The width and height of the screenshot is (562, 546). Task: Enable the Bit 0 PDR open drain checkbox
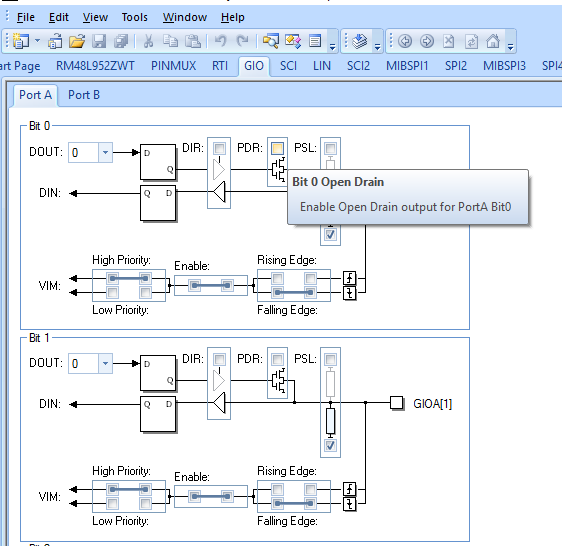click(277, 148)
